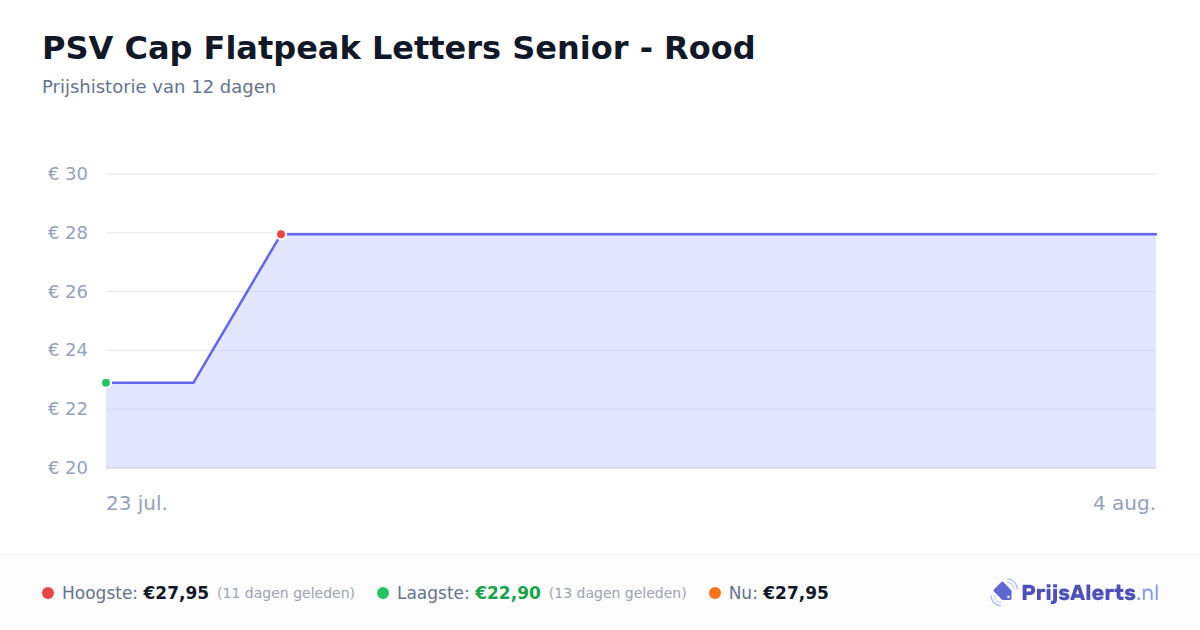Click the € 24 y-axis label
The width and height of the screenshot is (1200, 630).
(x=68, y=350)
